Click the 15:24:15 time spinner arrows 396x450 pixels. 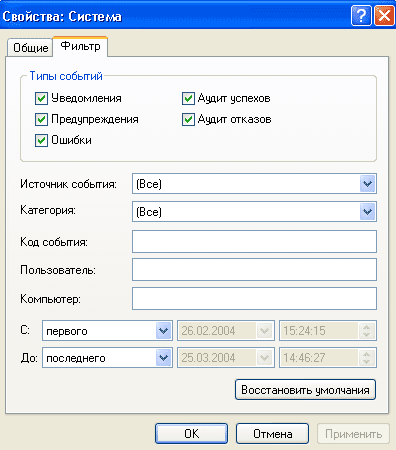tap(367, 331)
